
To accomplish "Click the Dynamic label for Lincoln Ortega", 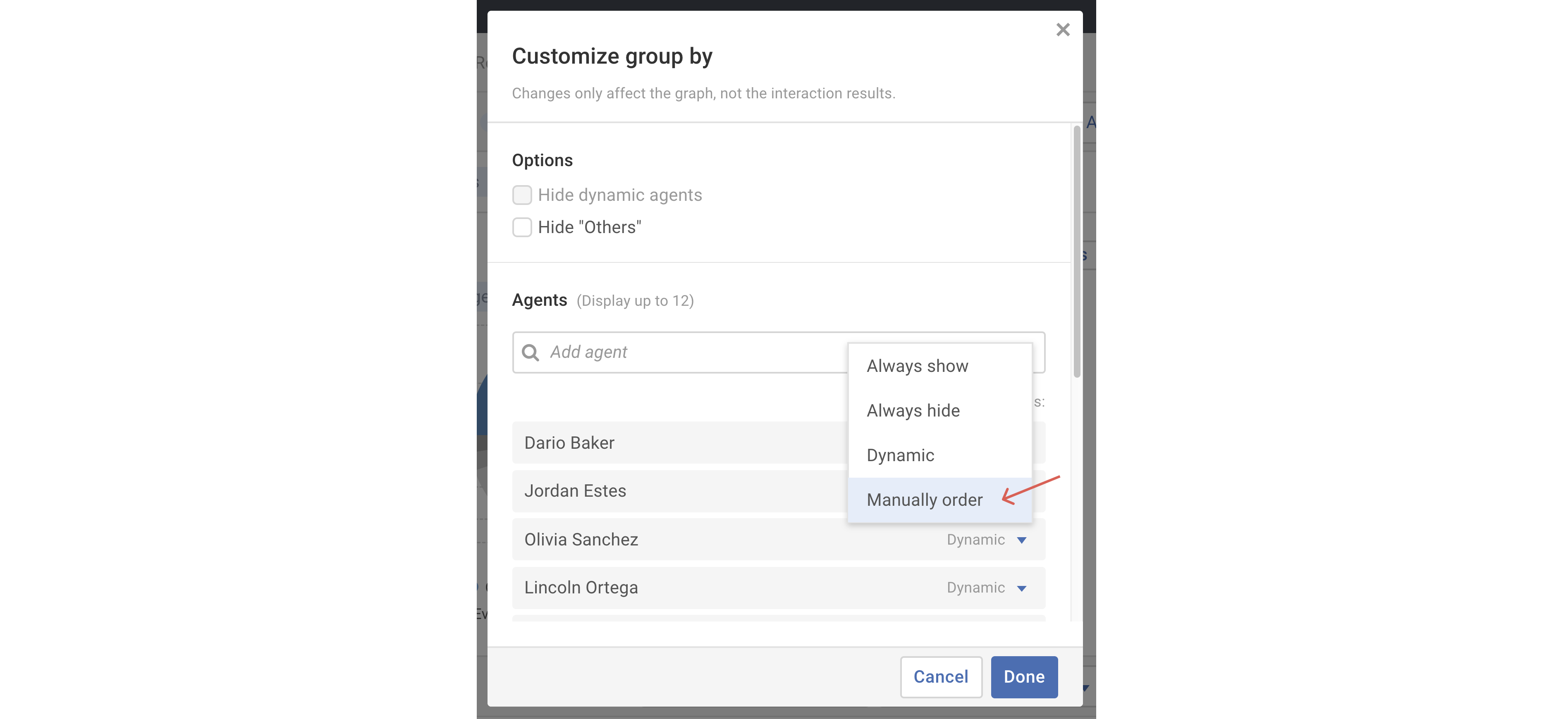I will [975, 588].
